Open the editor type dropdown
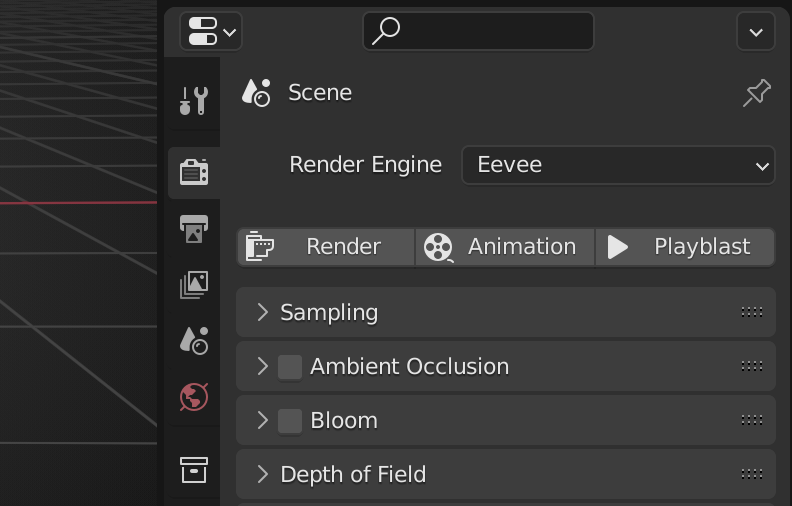792x506 pixels. tap(211, 32)
